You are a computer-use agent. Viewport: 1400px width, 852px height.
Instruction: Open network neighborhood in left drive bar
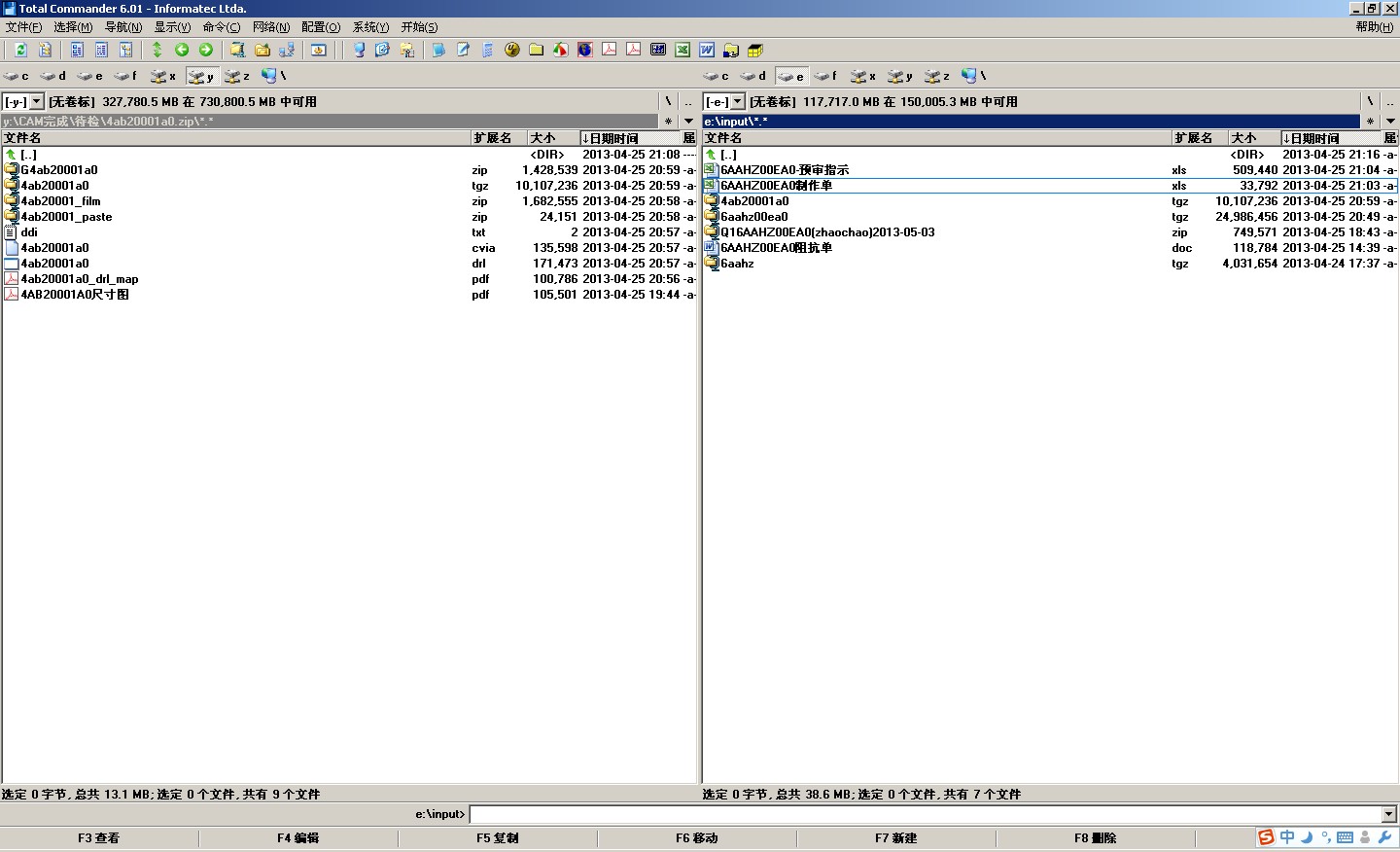click(273, 76)
